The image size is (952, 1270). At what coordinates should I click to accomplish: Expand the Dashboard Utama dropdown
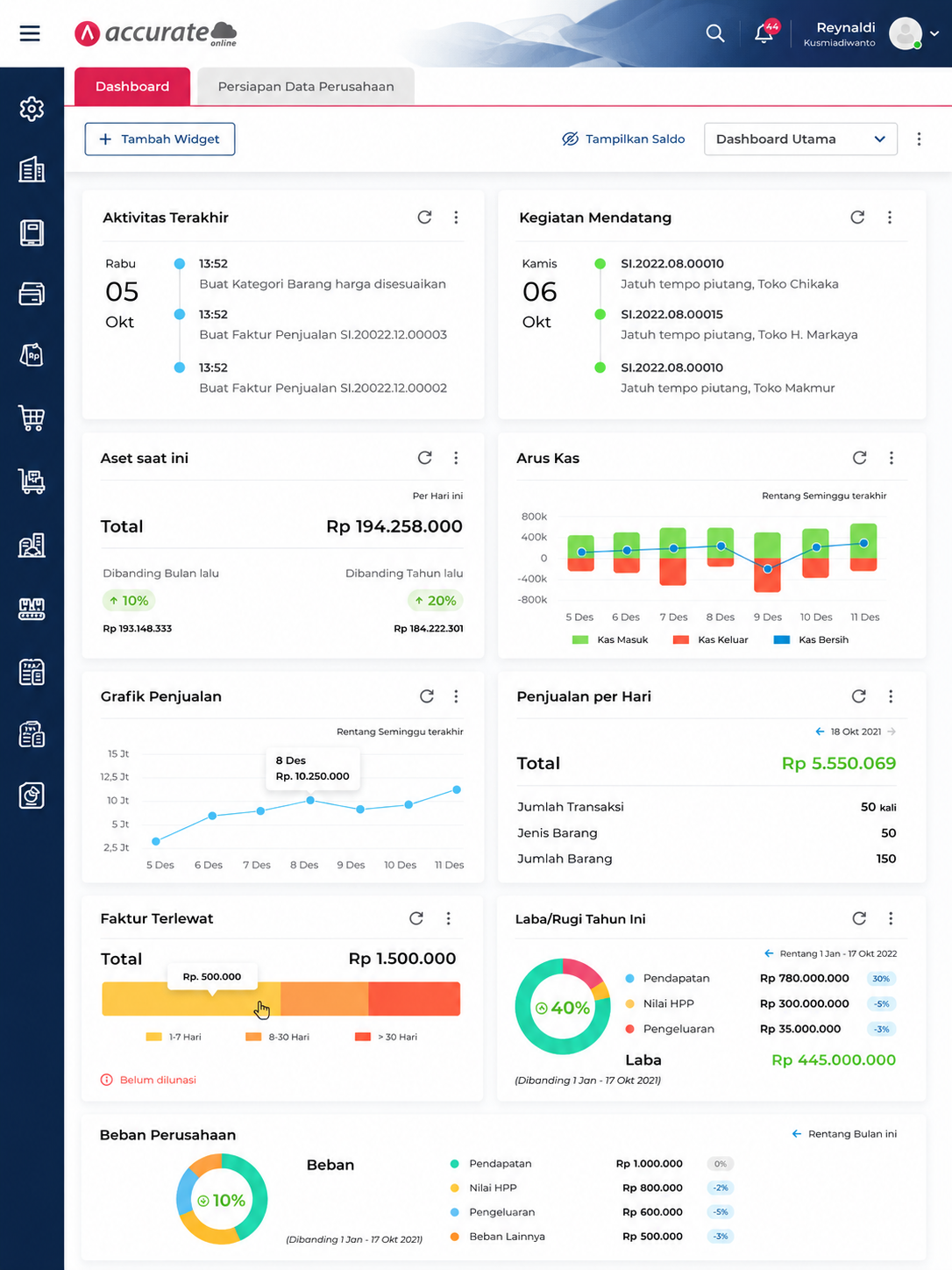[800, 139]
